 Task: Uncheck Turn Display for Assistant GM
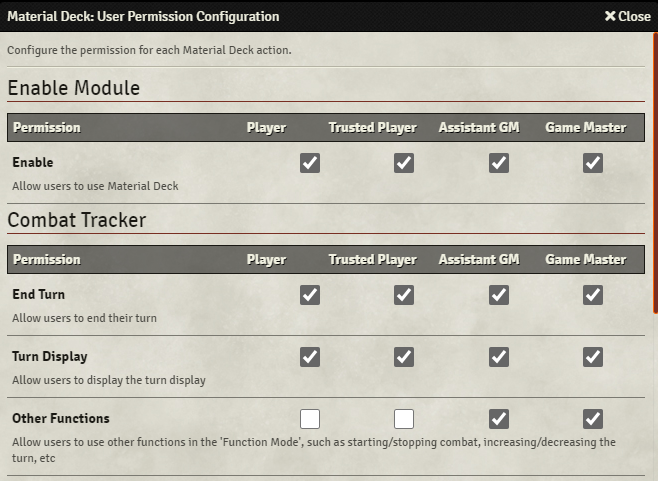499,357
